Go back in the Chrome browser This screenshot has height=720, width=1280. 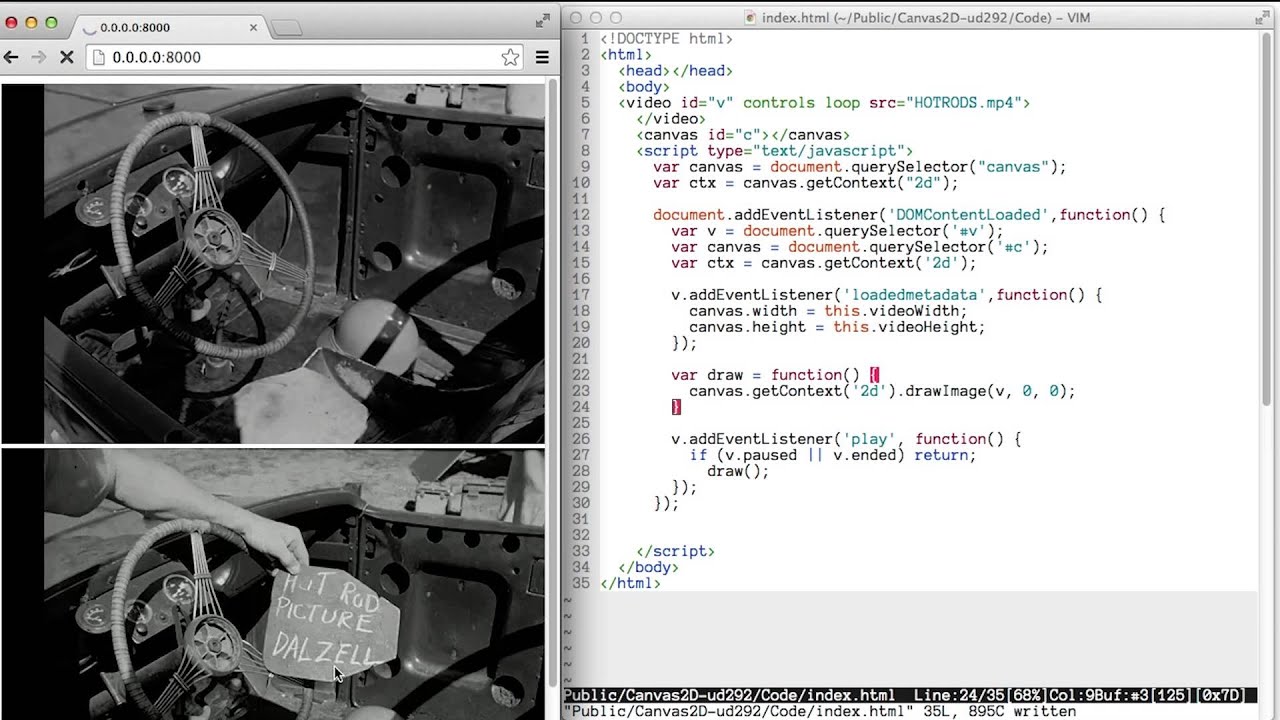(x=12, y=57)
